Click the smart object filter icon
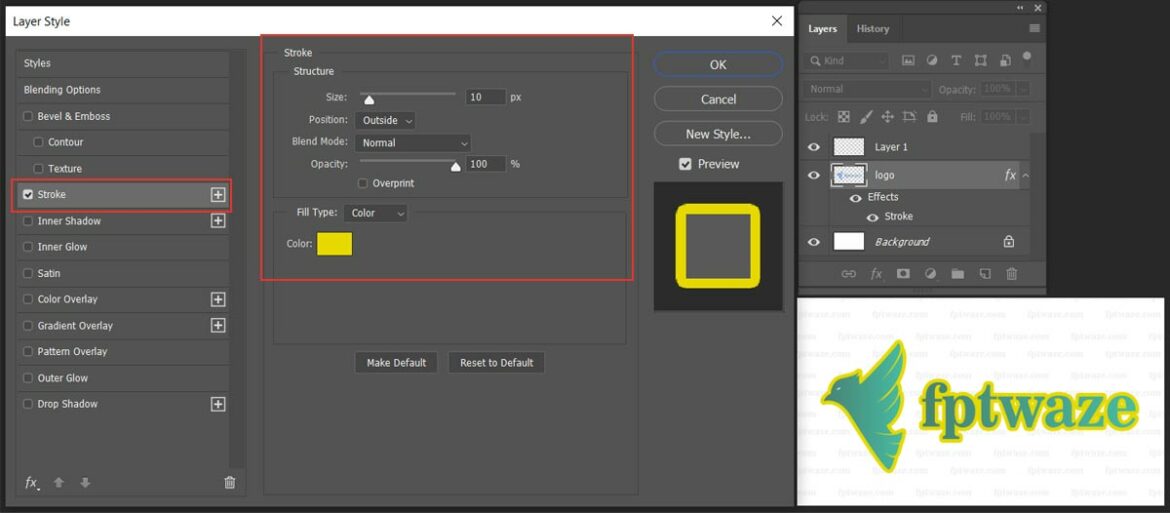The width and height of the screenshot is (1170, 513). (1005, 61)
